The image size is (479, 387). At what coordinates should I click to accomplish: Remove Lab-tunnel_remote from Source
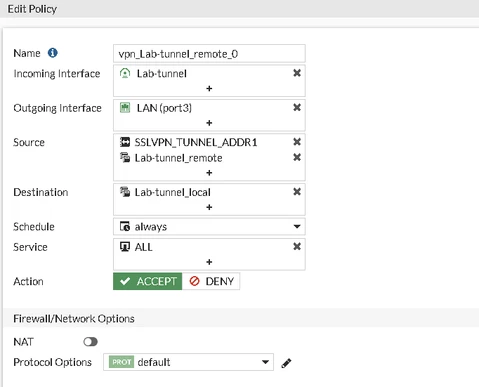[297, 157]
